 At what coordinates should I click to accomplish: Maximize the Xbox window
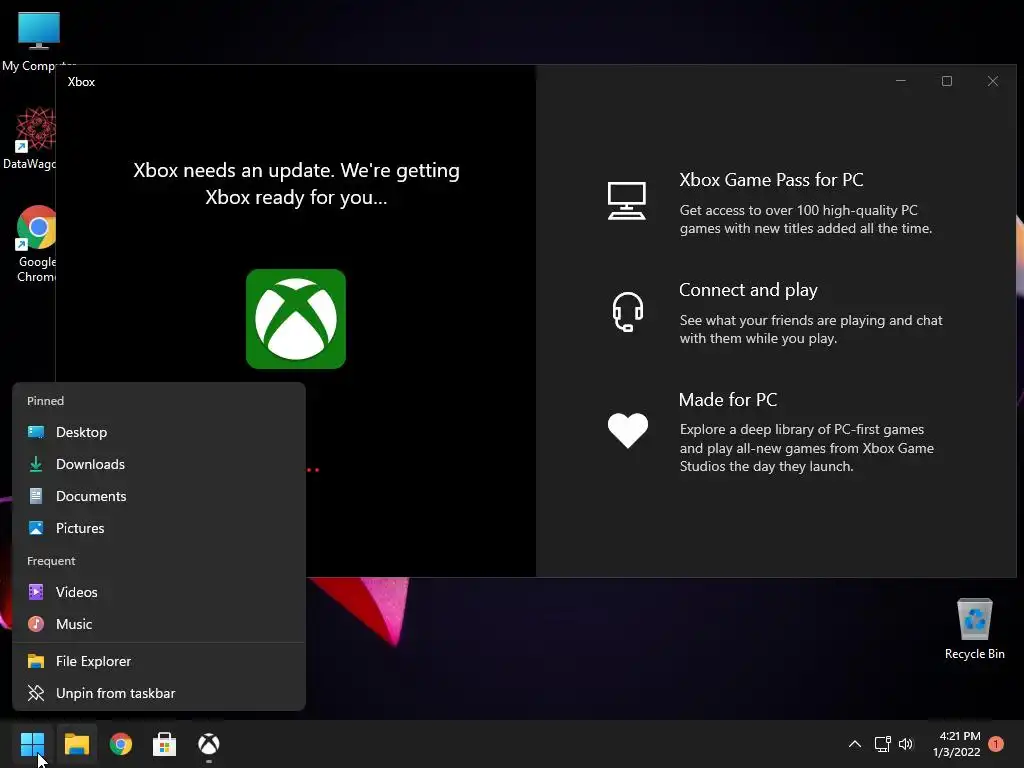click(x=947, y=81)
